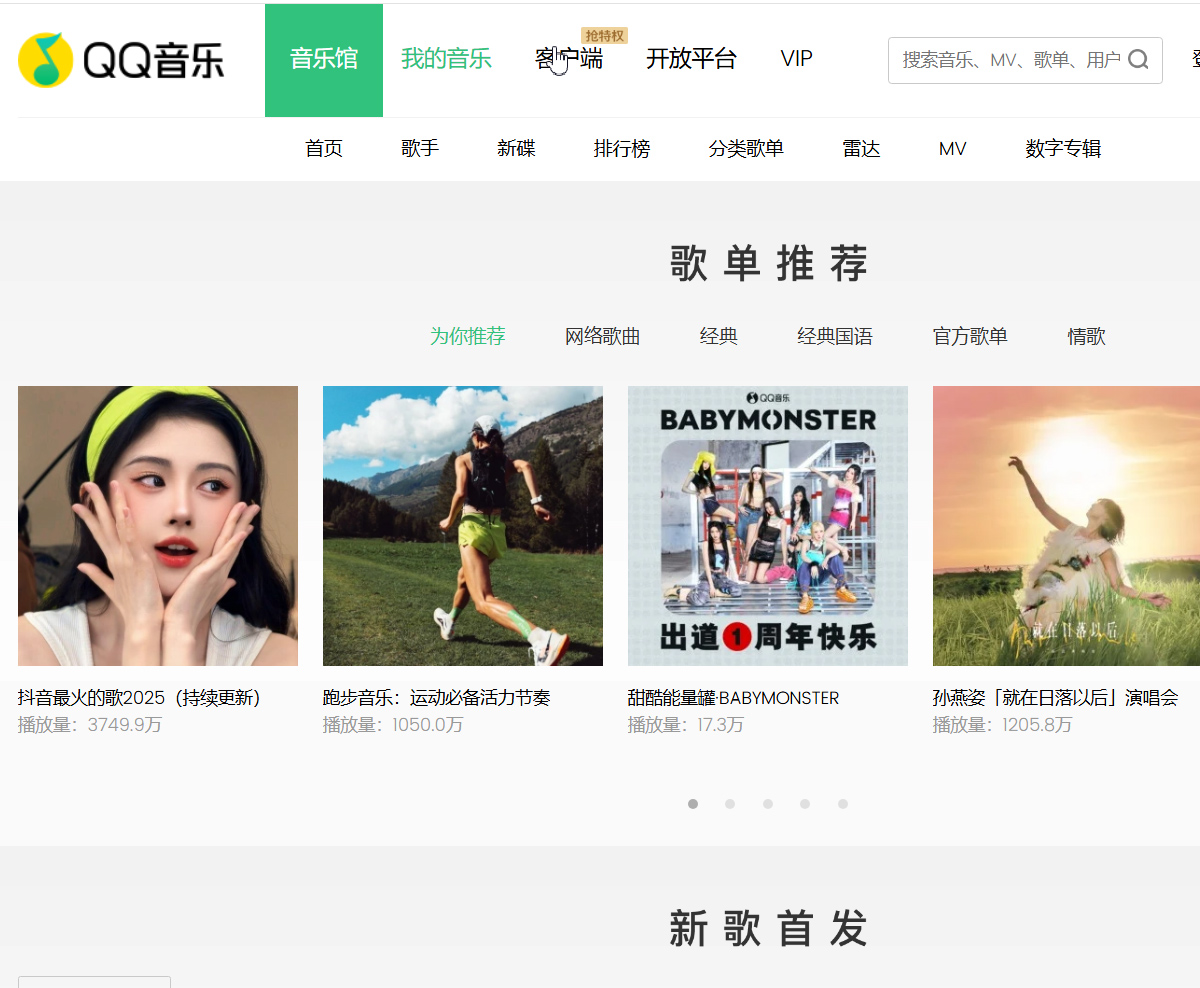Select the 数字专辑 nav link
The image size is (1200, 988).
point(1063,149)
